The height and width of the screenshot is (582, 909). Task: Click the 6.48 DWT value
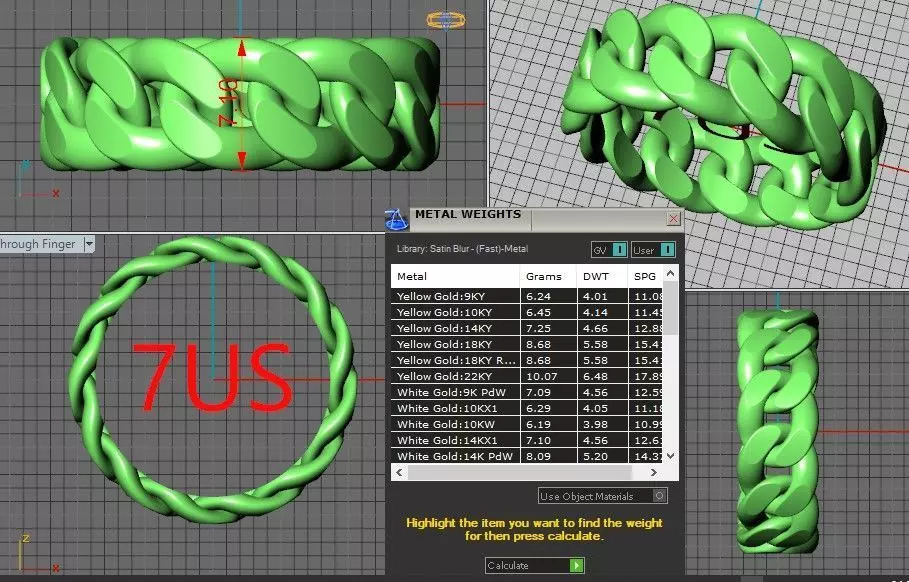click(x=595, y=376)
